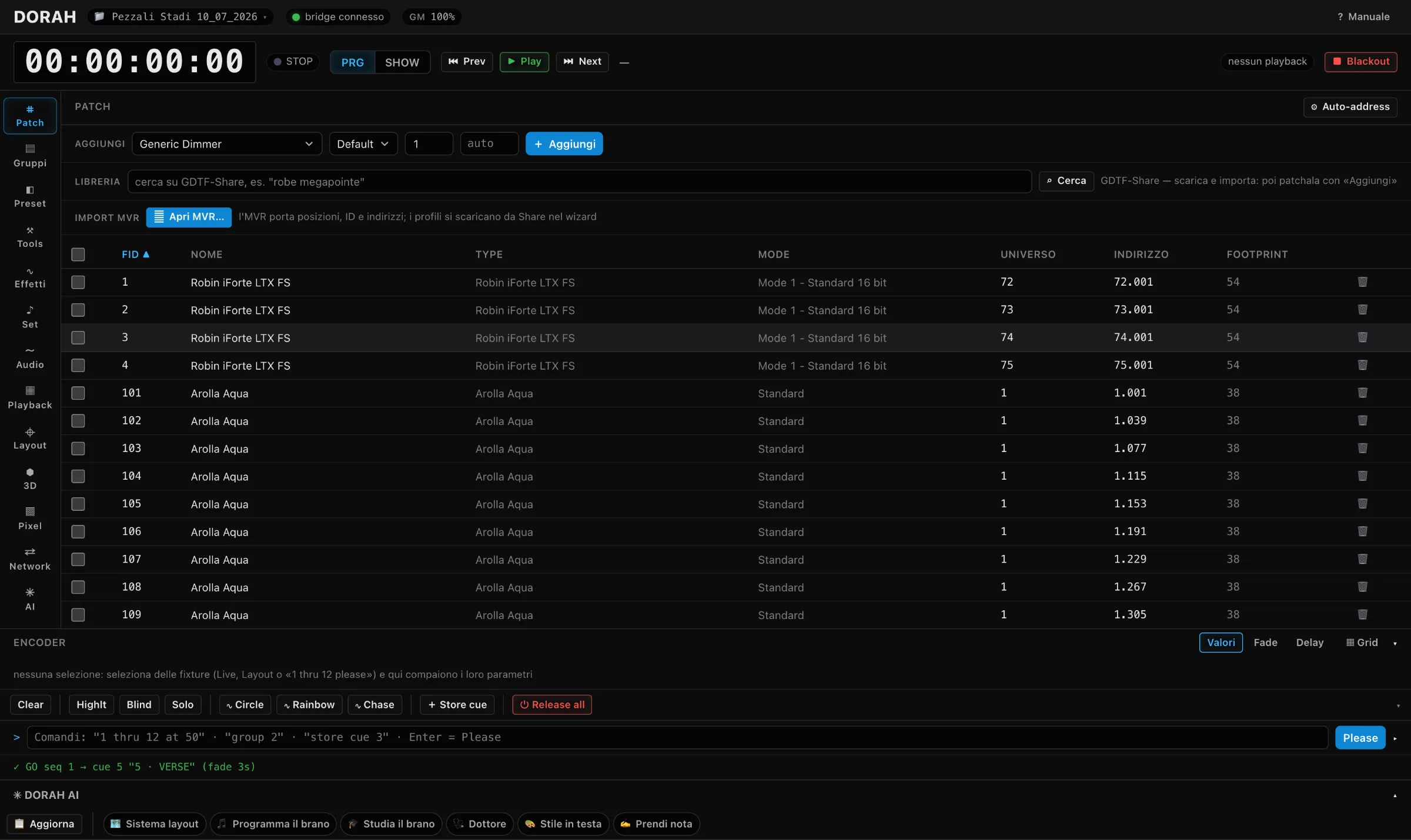Click the Prev cue button
Image resolution: width=1411 pixels, height=840 pixels.
click(467, 62)
